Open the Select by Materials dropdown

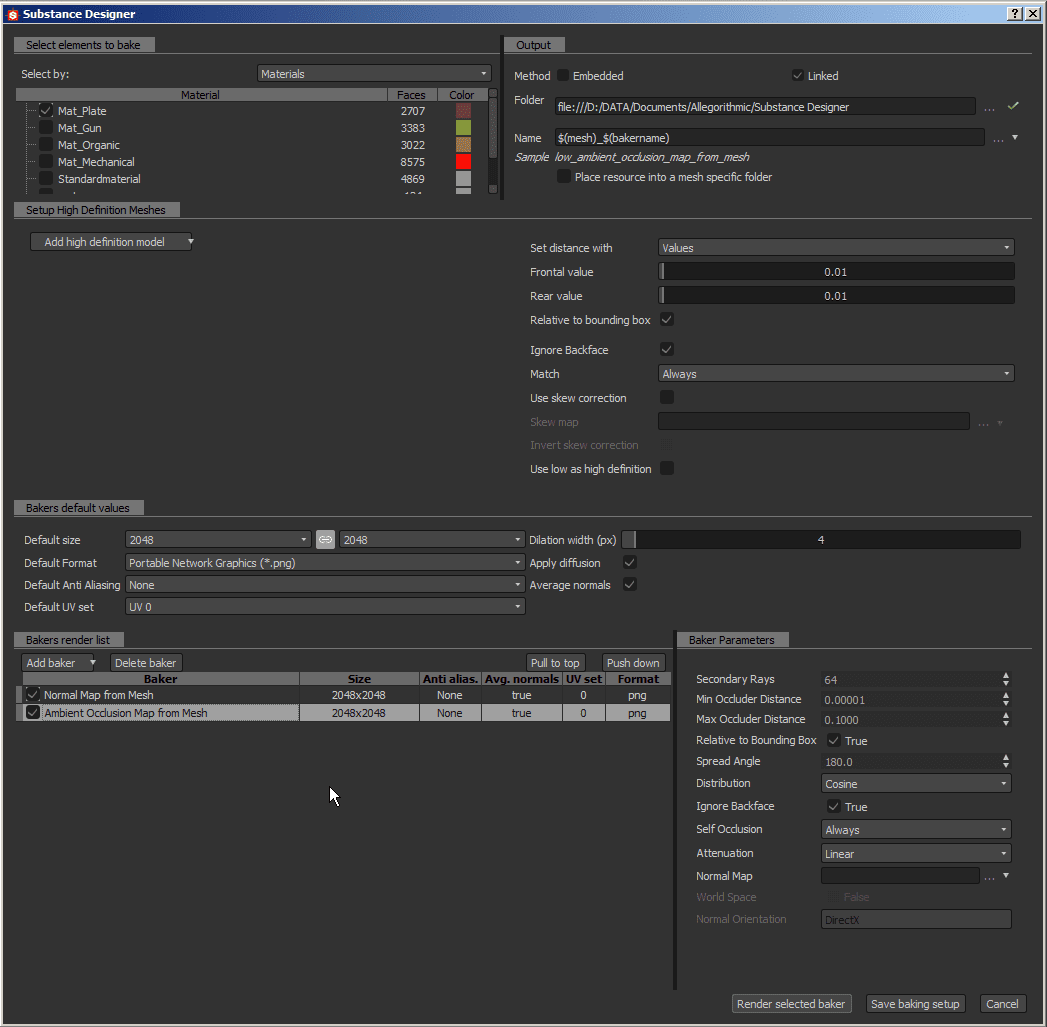[x=374, y=73]
